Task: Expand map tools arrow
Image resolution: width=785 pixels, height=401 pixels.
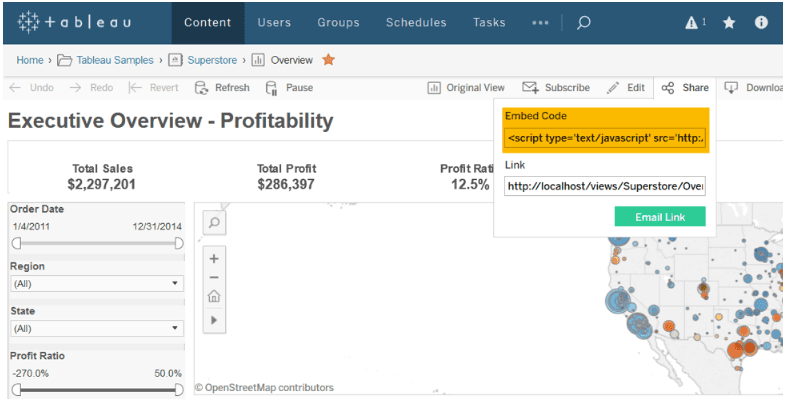Action: (x=214, y=319)
